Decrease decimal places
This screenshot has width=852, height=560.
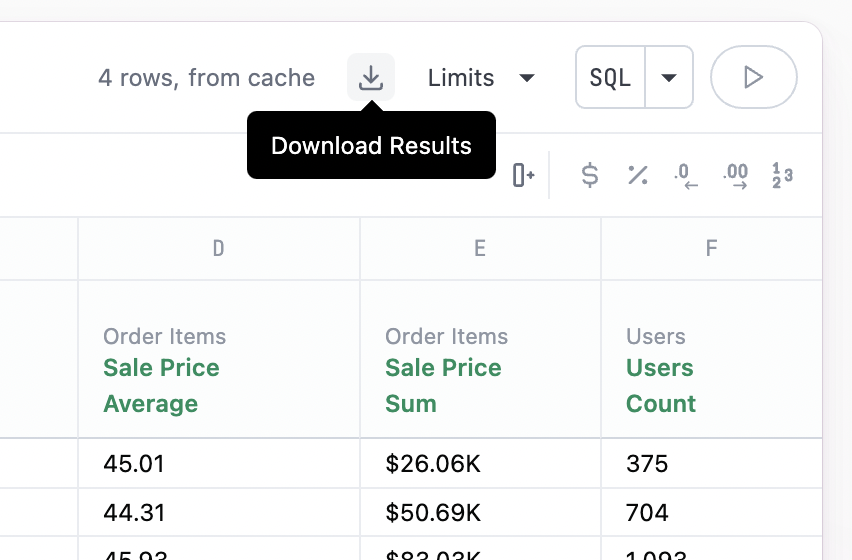tap(686, 175)
